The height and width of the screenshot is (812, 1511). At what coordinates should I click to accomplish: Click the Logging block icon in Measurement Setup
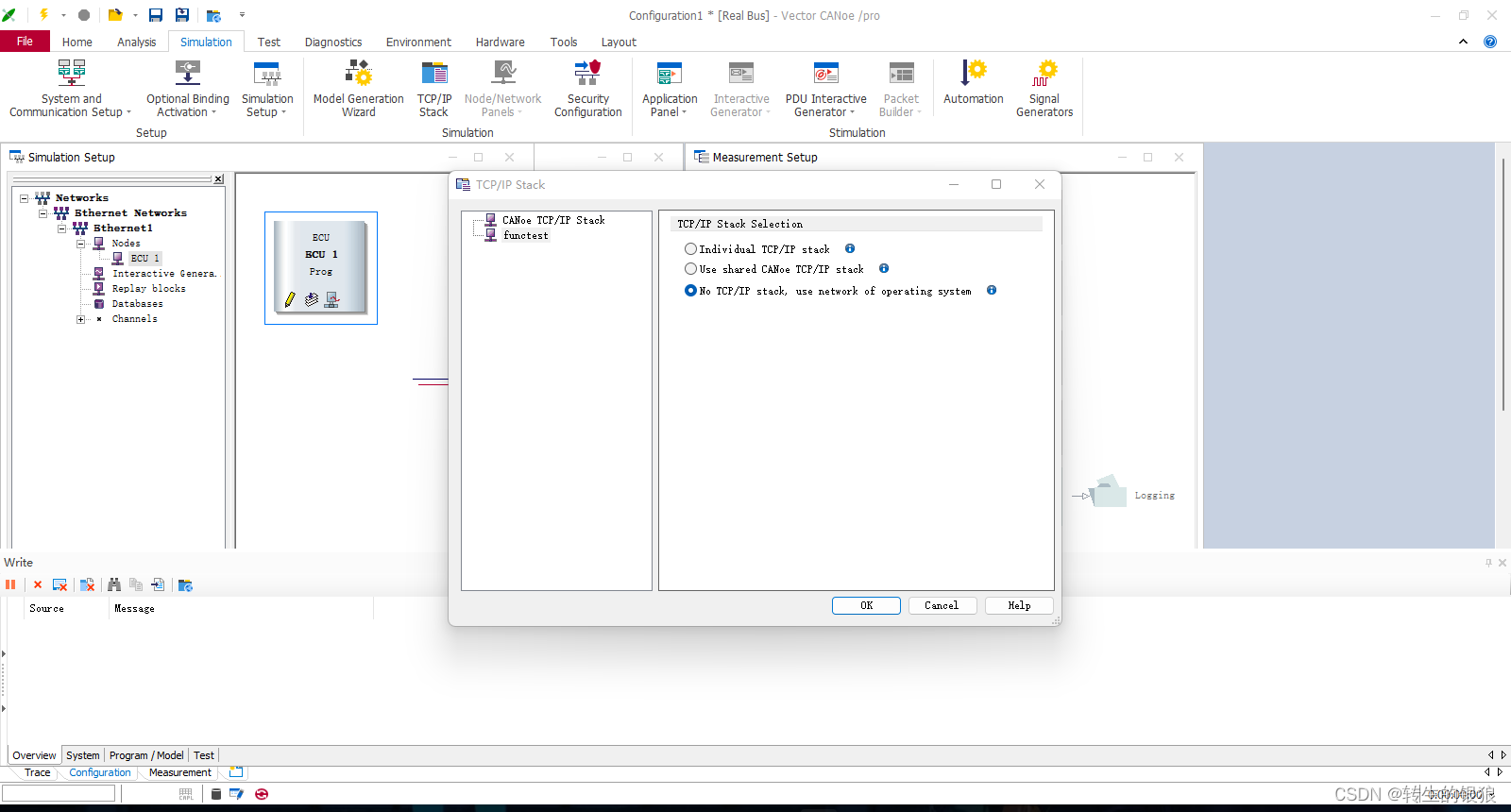(1109, 491)
